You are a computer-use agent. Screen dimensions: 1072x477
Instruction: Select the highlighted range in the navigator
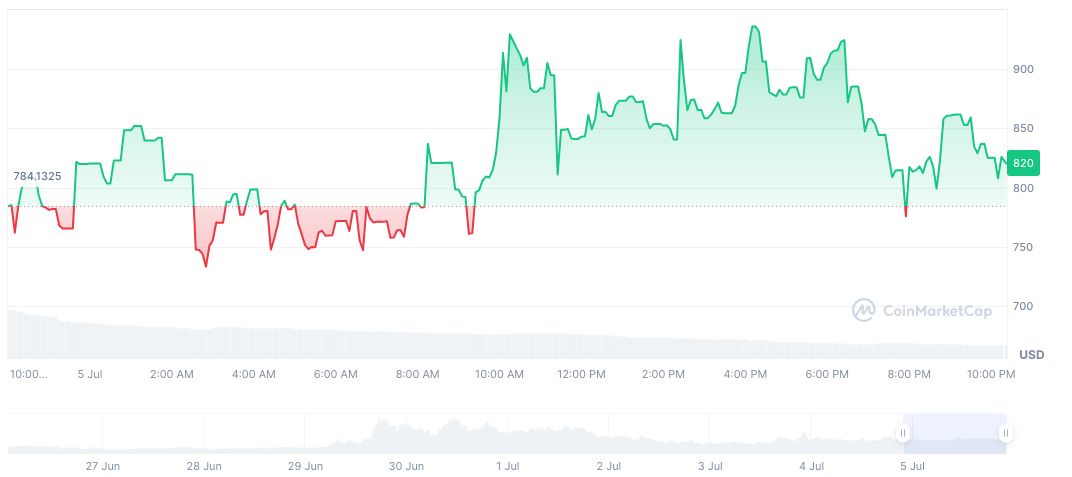coord(954,433)
